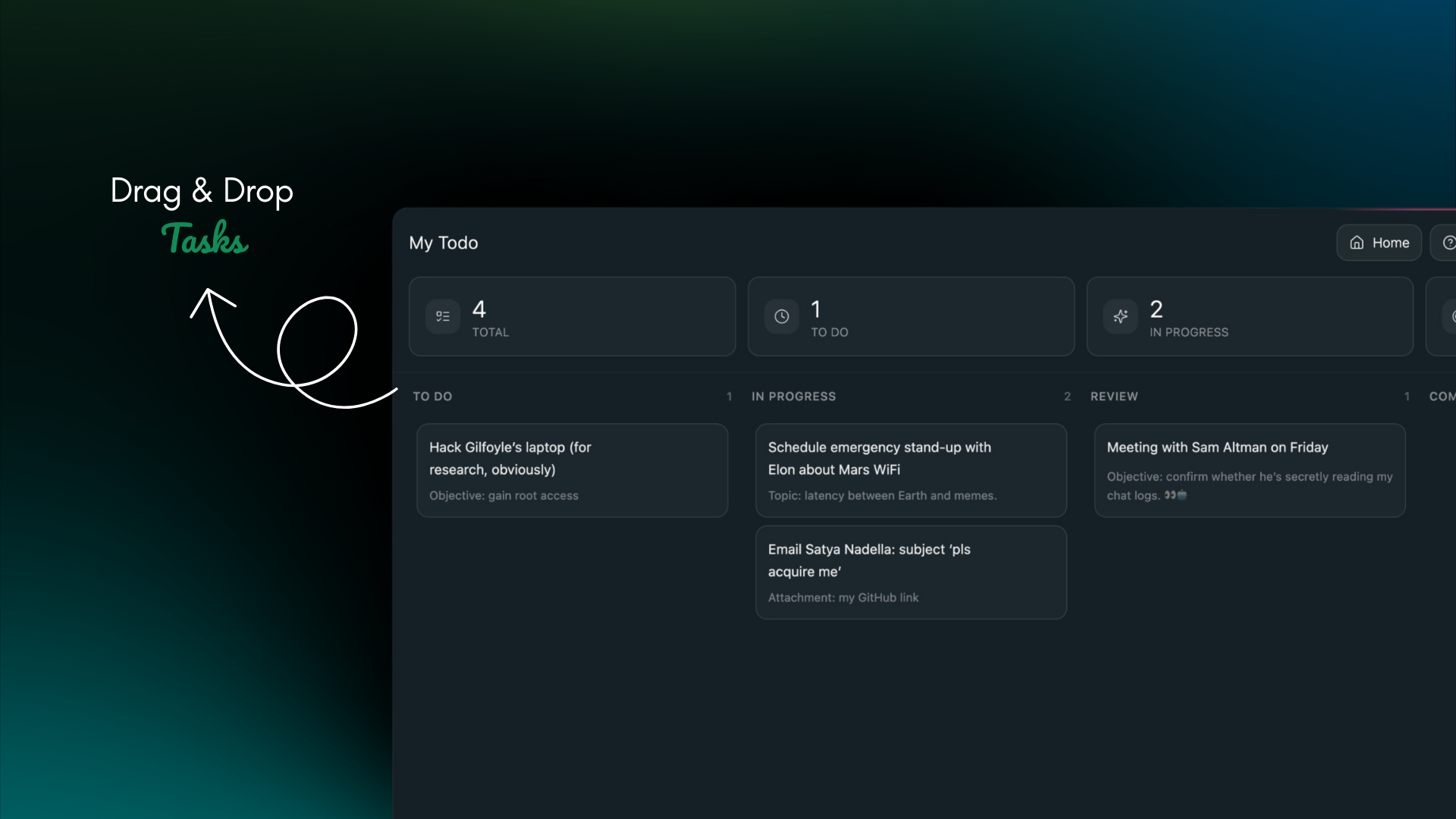Click the house icon in Home button
The height and width of the screenshot is (819, 1456).
1357,243
